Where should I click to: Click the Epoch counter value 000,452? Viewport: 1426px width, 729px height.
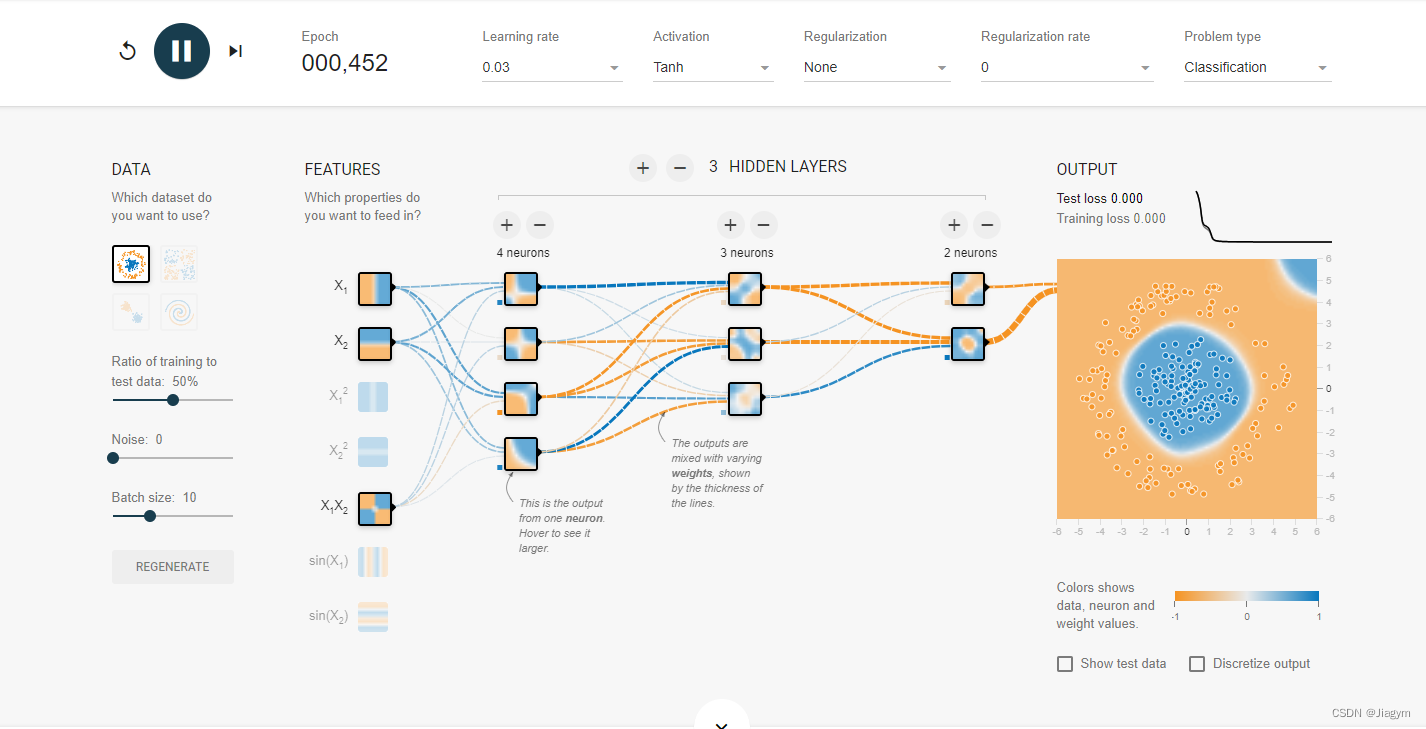coord(345,63)
